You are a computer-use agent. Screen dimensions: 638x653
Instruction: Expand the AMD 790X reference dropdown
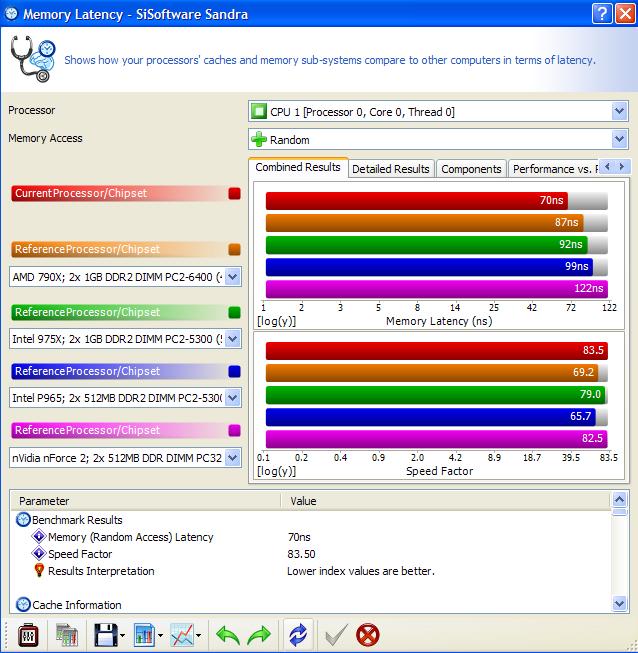tap(233, 277)
